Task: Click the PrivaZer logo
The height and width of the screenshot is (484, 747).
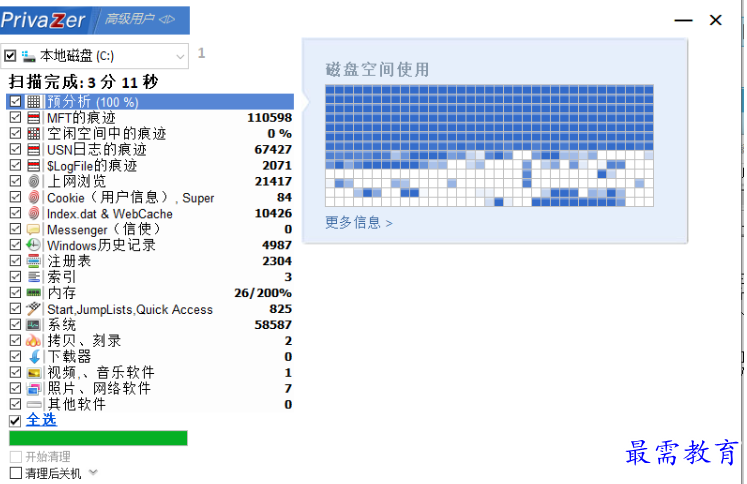Action: pyautogui.click(x=43, y=20)
